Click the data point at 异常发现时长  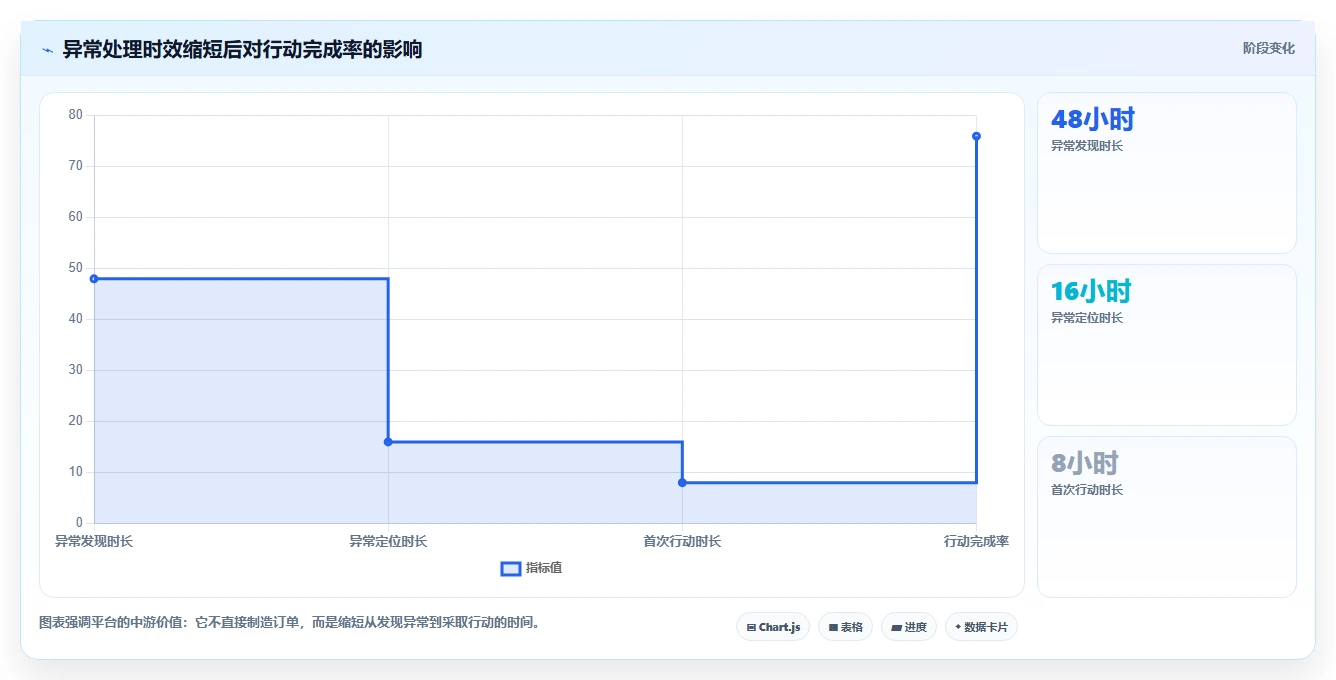coord(94,279)
